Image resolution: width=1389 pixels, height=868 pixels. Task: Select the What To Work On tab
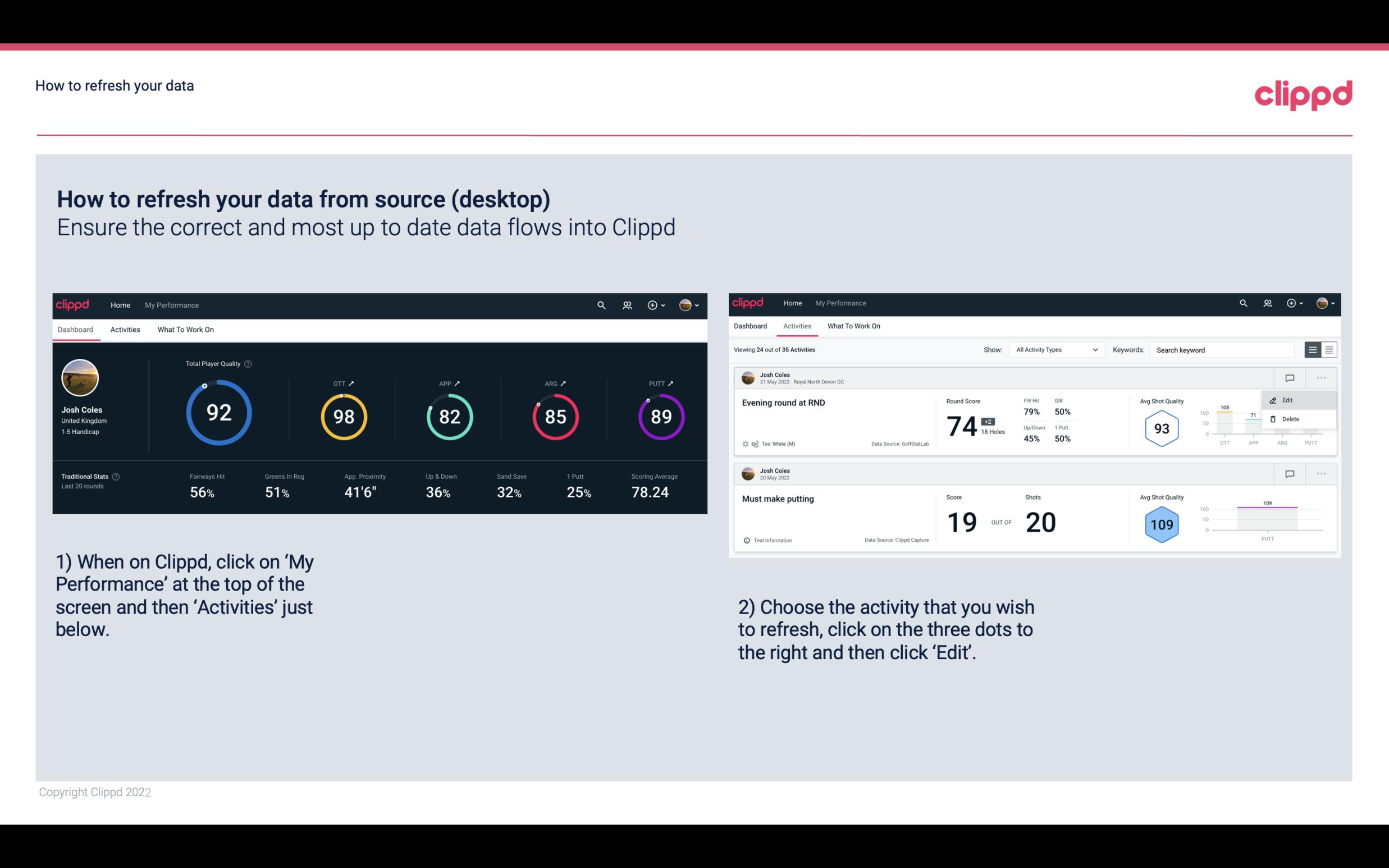pyautogui.click(x=185, y=330)
